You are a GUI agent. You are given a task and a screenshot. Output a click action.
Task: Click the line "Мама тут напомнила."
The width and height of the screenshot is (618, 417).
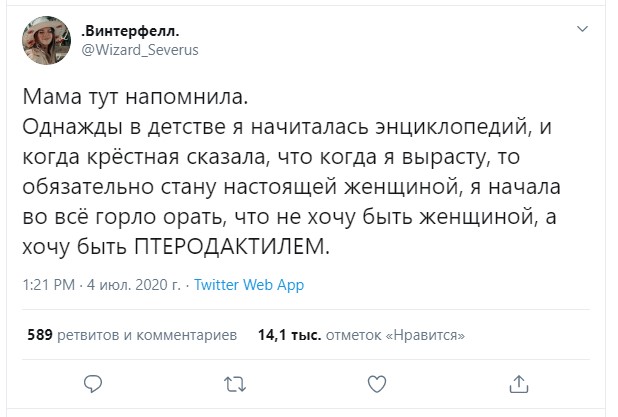coord(133,100)
